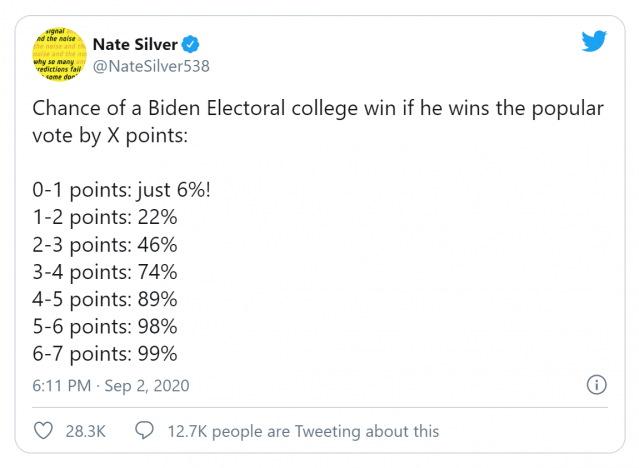639x468 pixels.
Task: Click the '0-1 points: just 6%!' line
Action: 121,190
